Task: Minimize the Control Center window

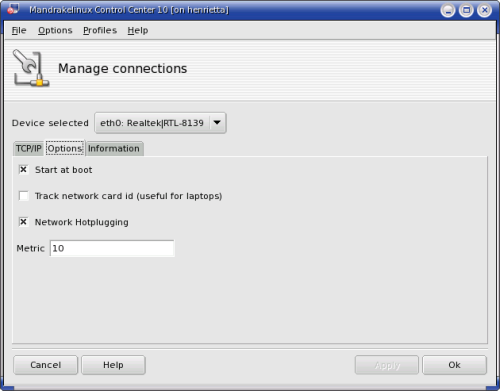Action: [448, 10]
